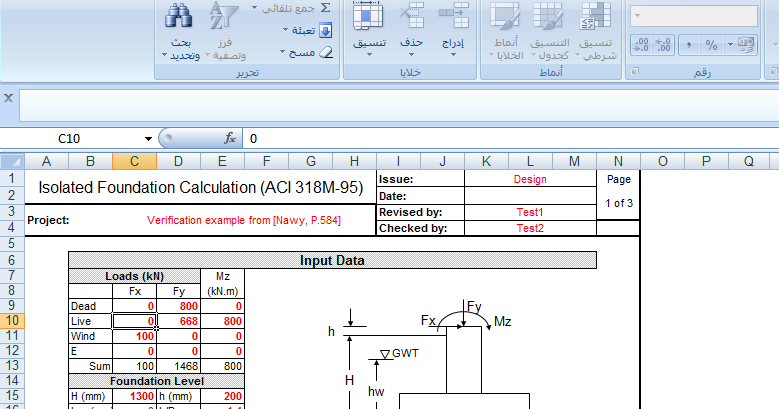Open the number format combo box
Viewport: 779px width, 409px height.
pos(694,16)
